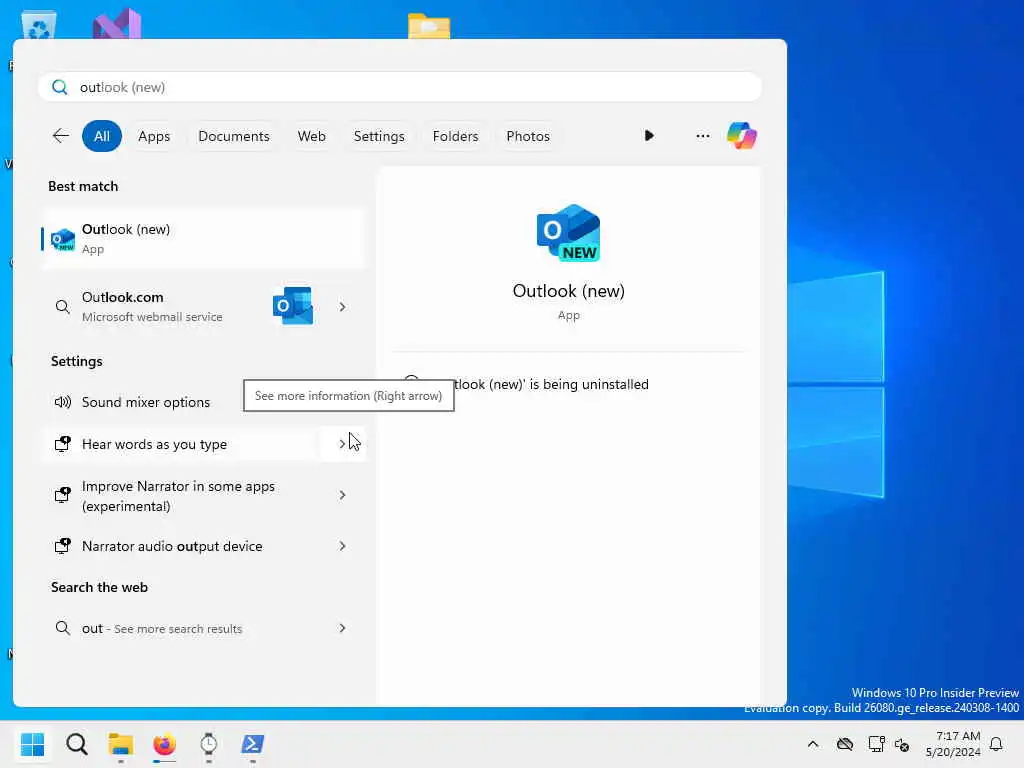1024x768 pixels.
Task: Expand the Outlook.com result chevron
Action: [x=342, y=306]
